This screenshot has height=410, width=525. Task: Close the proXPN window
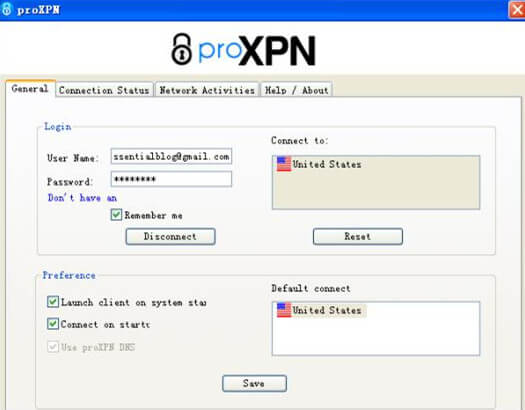(517, 9)
